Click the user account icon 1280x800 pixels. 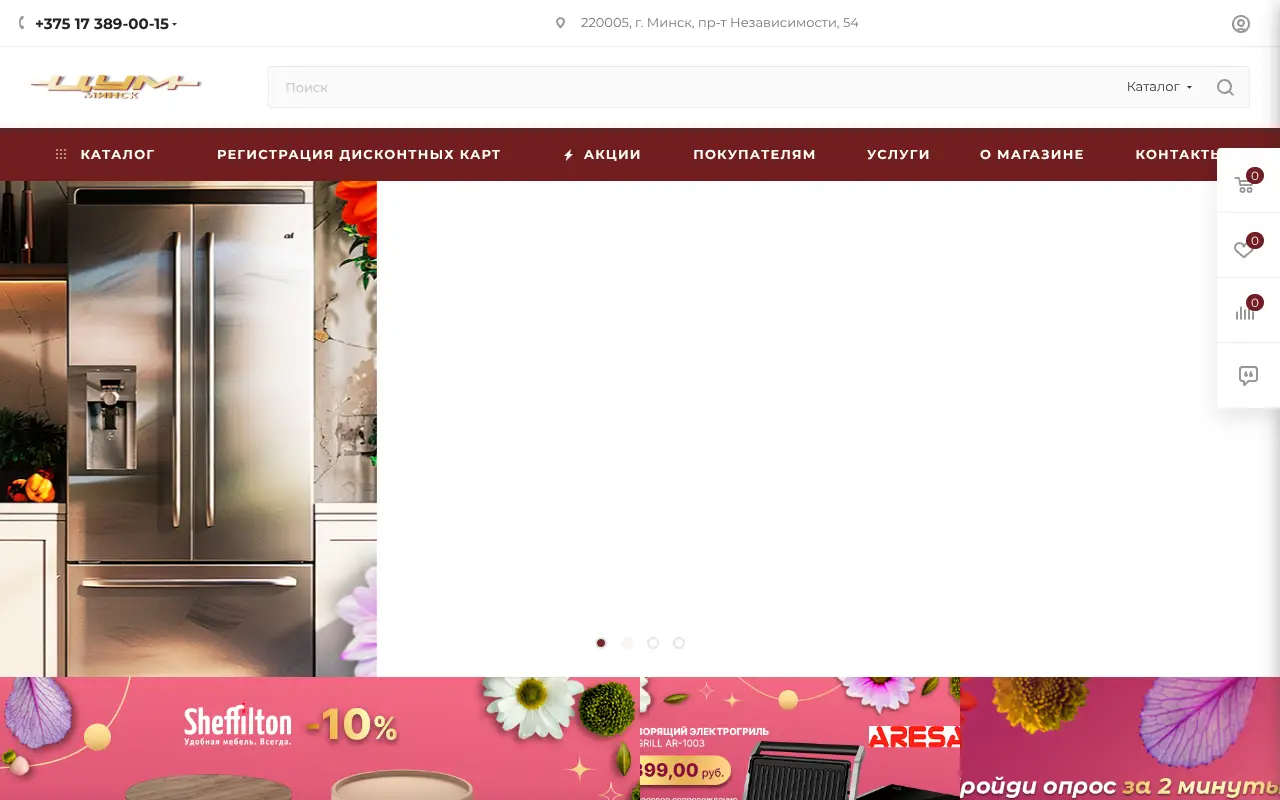1240,24
